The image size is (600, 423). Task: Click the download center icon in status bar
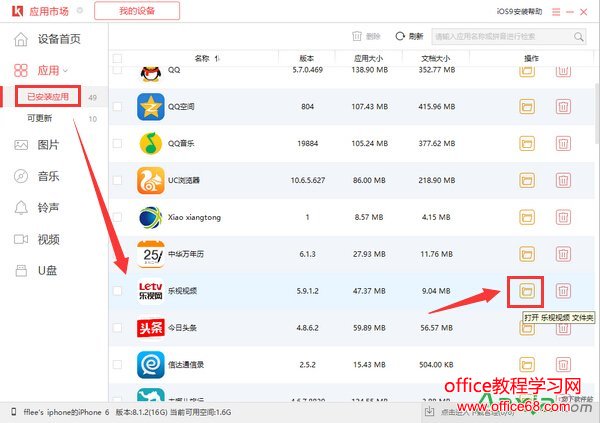click(429, 412)
